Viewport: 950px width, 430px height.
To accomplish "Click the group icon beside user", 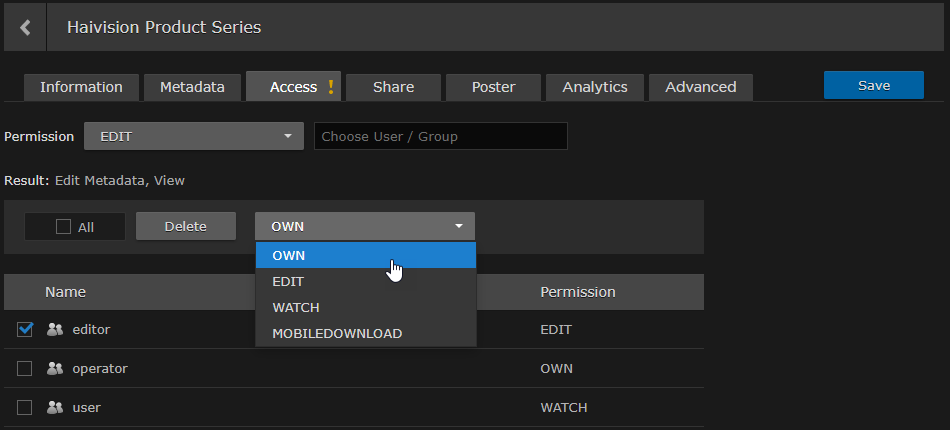I will (x=55, y=407).
